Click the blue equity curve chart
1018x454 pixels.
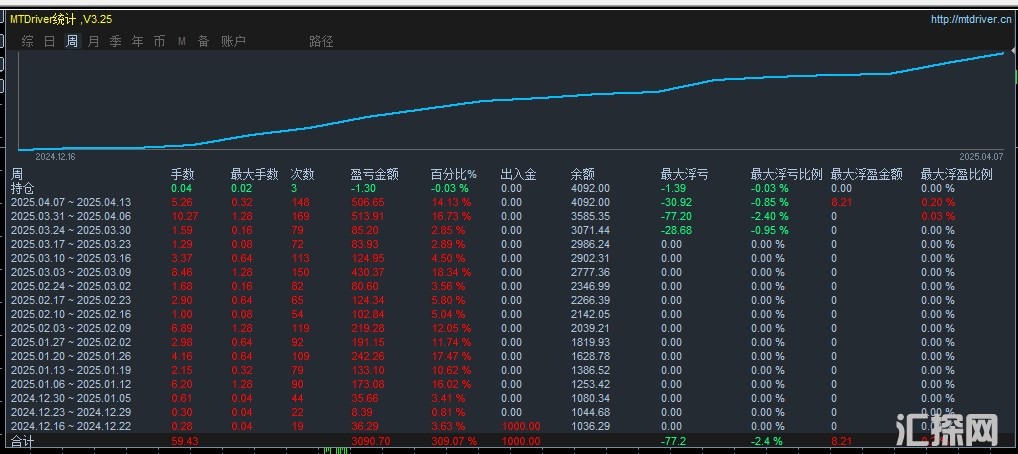[x=512, y=101]
